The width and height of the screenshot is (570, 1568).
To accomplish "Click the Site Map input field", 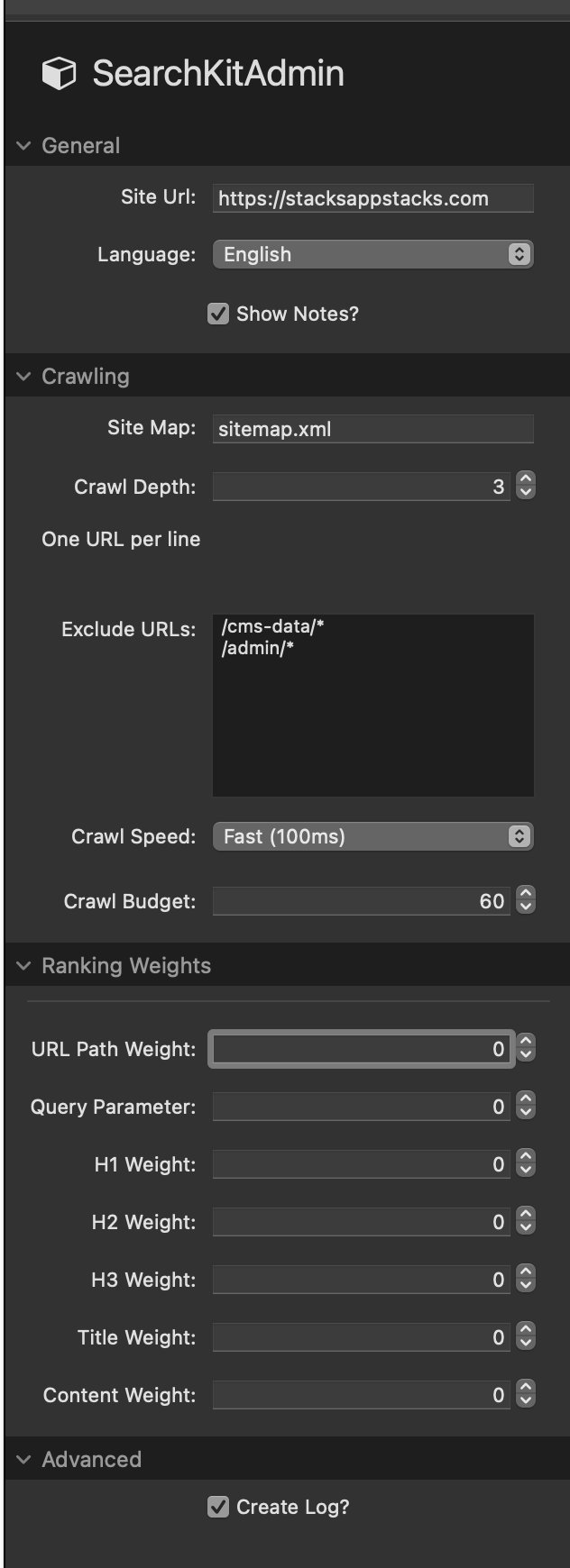I will pyautogui.click(x=372, y=429).
